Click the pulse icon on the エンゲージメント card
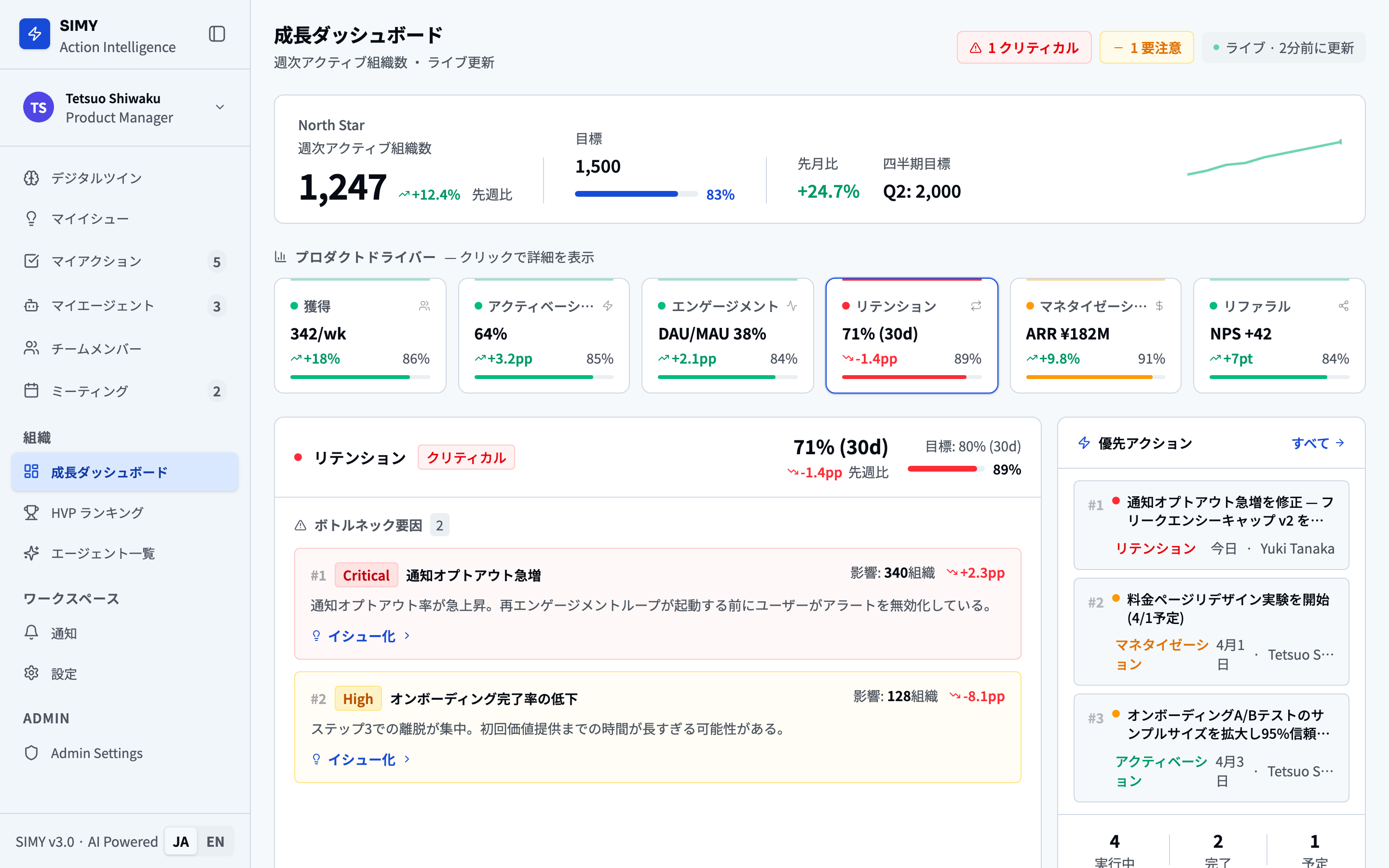This screenshot has width=1389, height=868. tap(792, 306)
